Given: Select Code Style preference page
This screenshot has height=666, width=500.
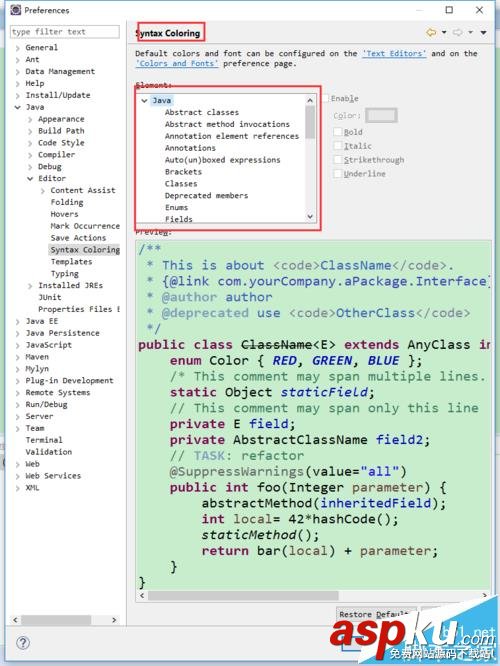Looking at the screenshot, I should coord(61,143).
